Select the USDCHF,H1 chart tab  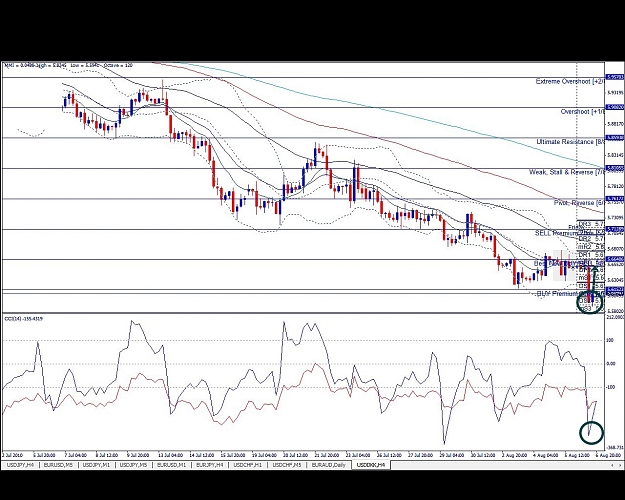248,465
